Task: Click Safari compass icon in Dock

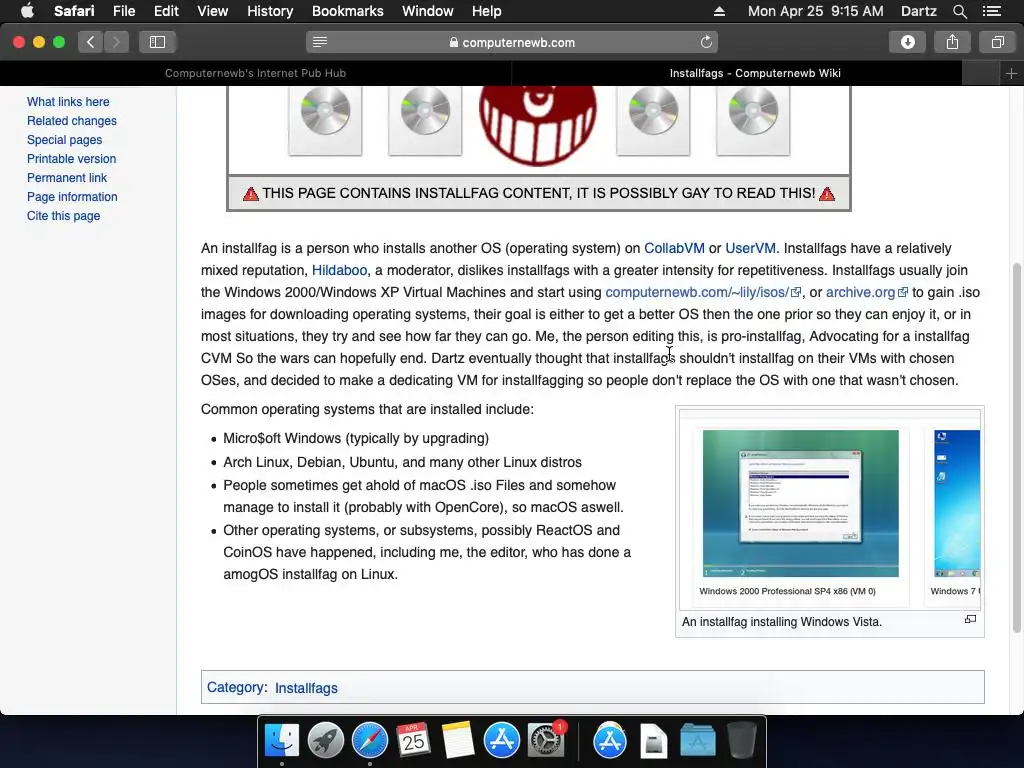Action: tap(370, 741)
